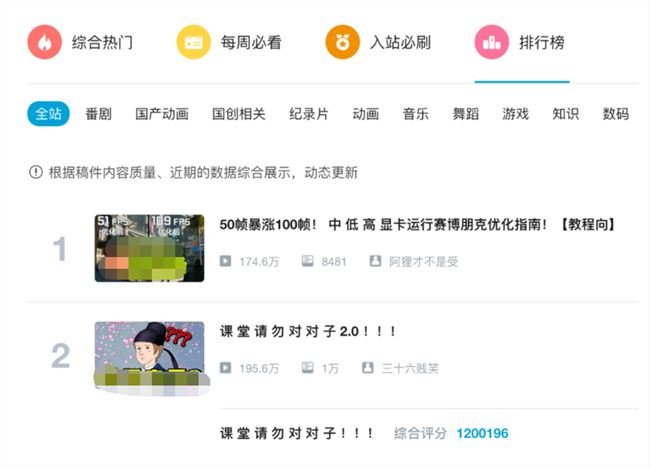The image size is (650, 468).
Task: Open the 纪录片 category
Action: pyautogui.click(x=309, y=114)
